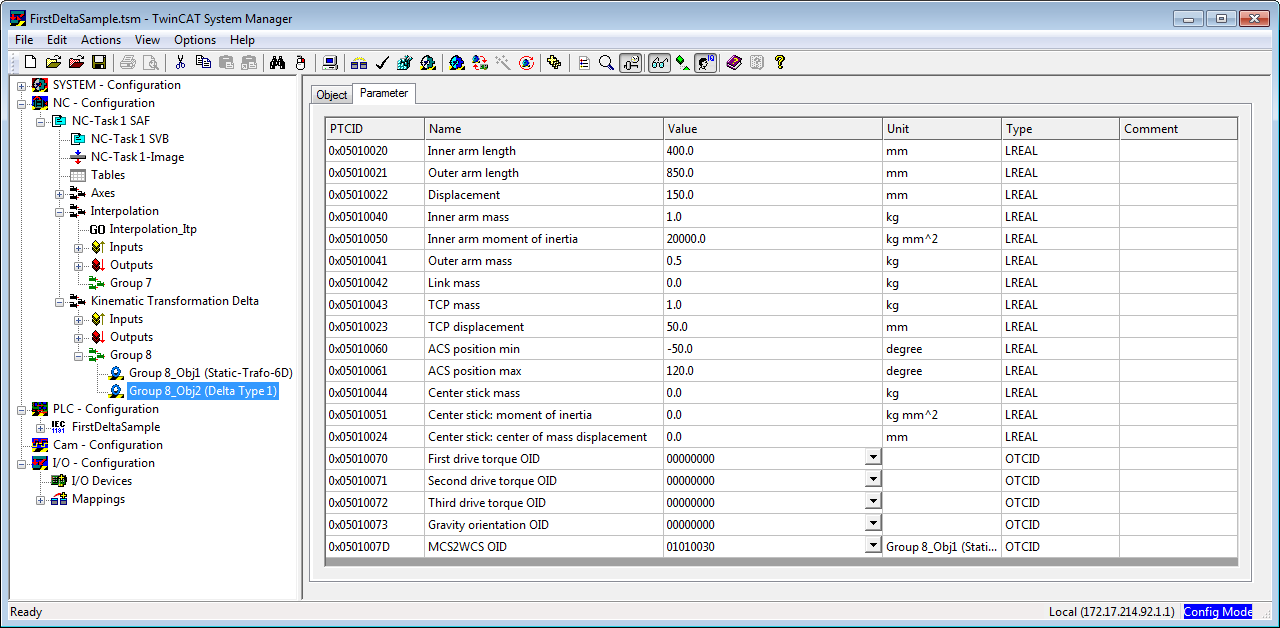Click the Print Preview toolbar icon
This screenshot has width=1280, height=628.
coord(151,62)
